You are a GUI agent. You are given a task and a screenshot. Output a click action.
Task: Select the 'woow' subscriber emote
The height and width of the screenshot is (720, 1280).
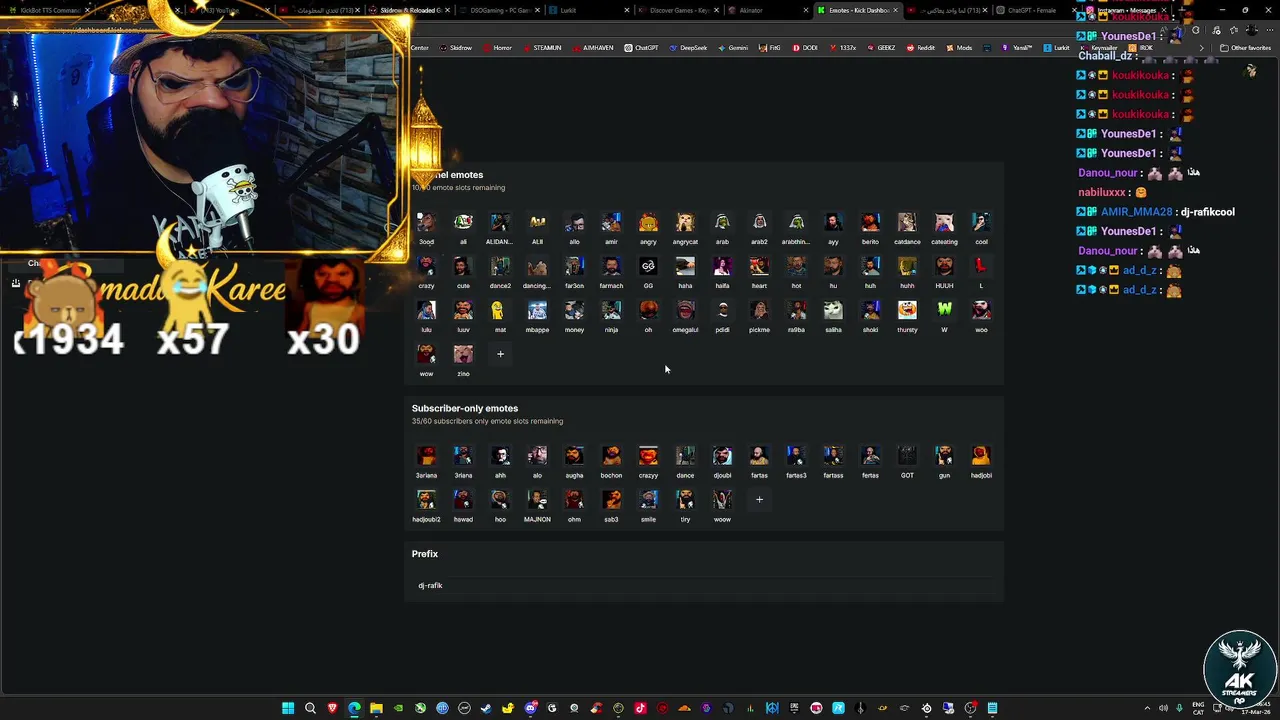pyautogui.click(x=722, y=499)
